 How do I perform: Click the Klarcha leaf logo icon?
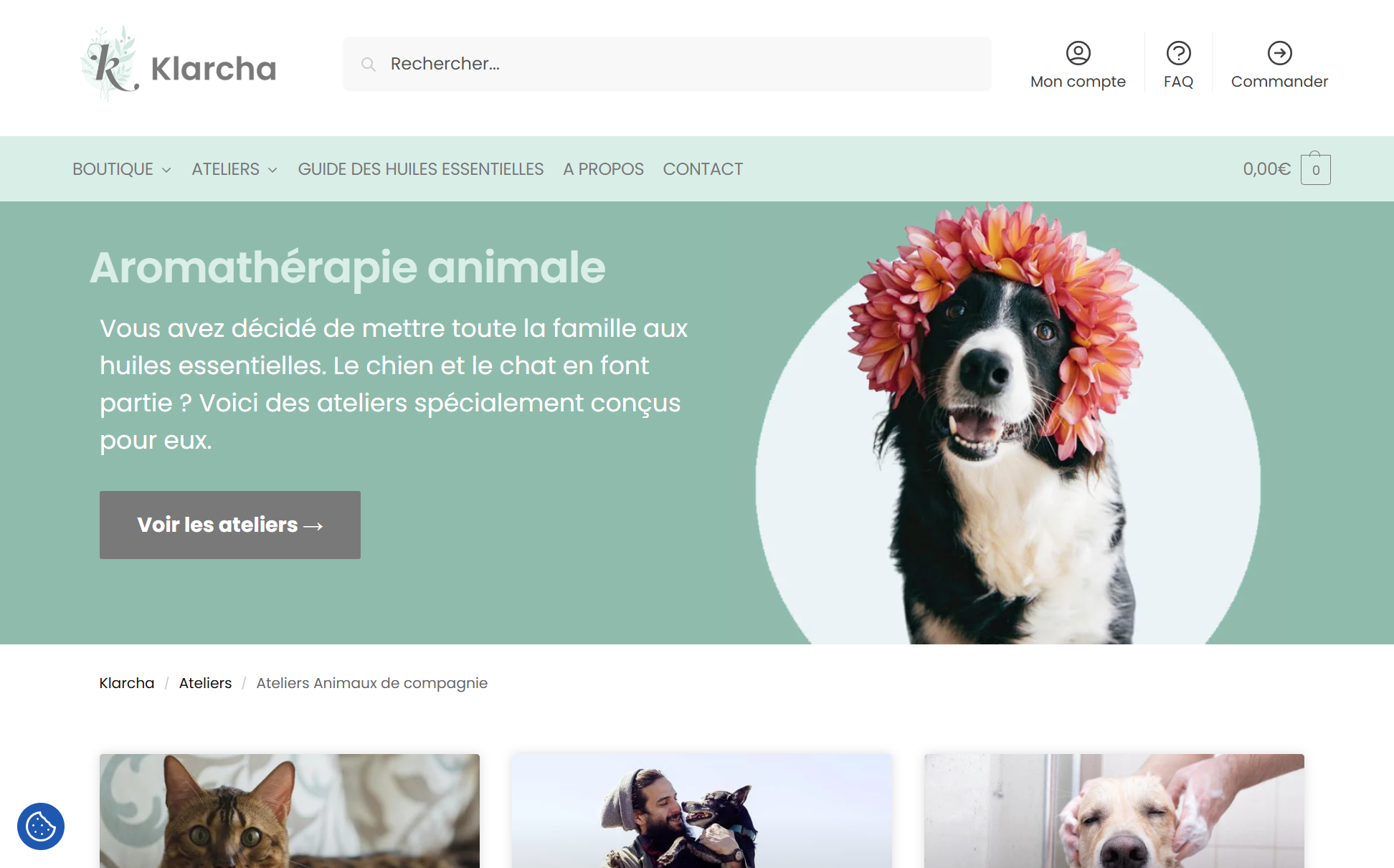(x=110, y=64)
